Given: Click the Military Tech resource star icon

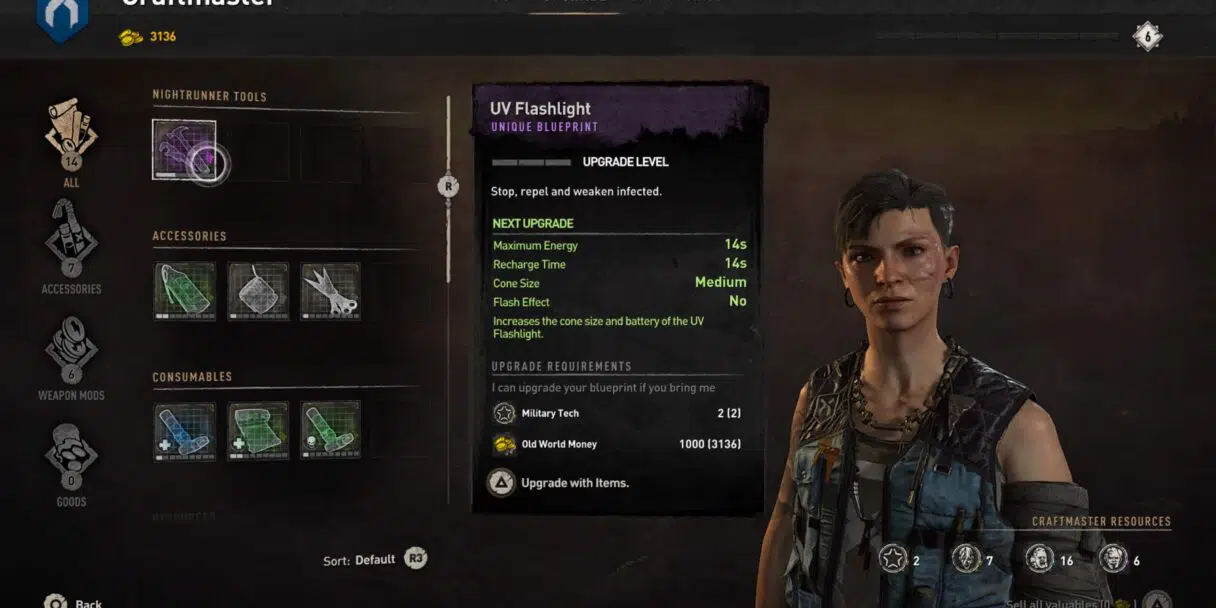Looking at the screenshot, I should point(893,558).
